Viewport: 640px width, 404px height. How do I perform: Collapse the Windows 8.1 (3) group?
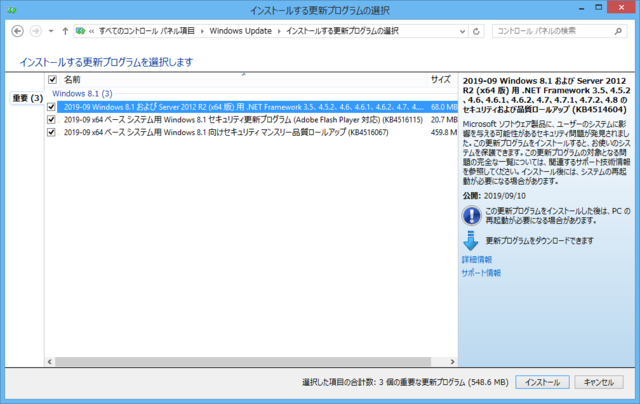point(82,93)
